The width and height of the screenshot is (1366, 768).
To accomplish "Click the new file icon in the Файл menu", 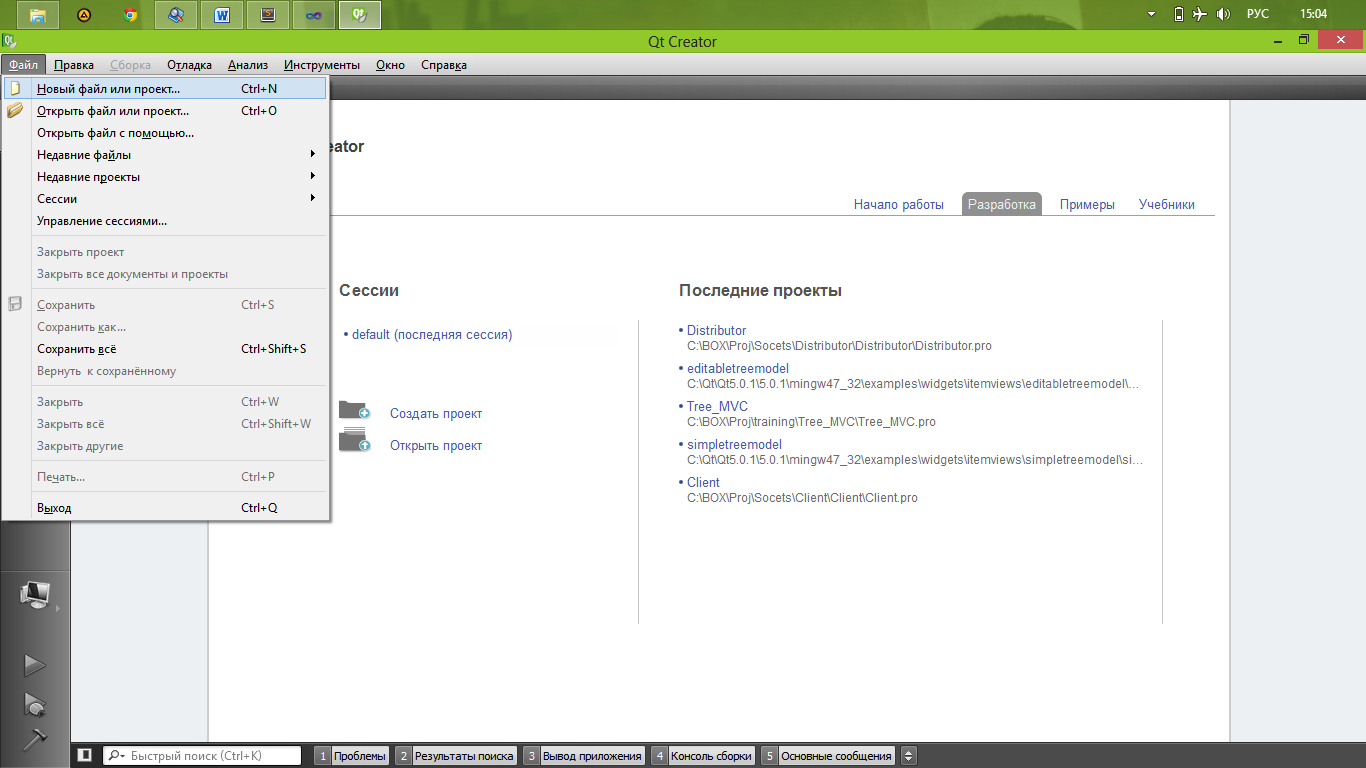I will click(15, 88).
